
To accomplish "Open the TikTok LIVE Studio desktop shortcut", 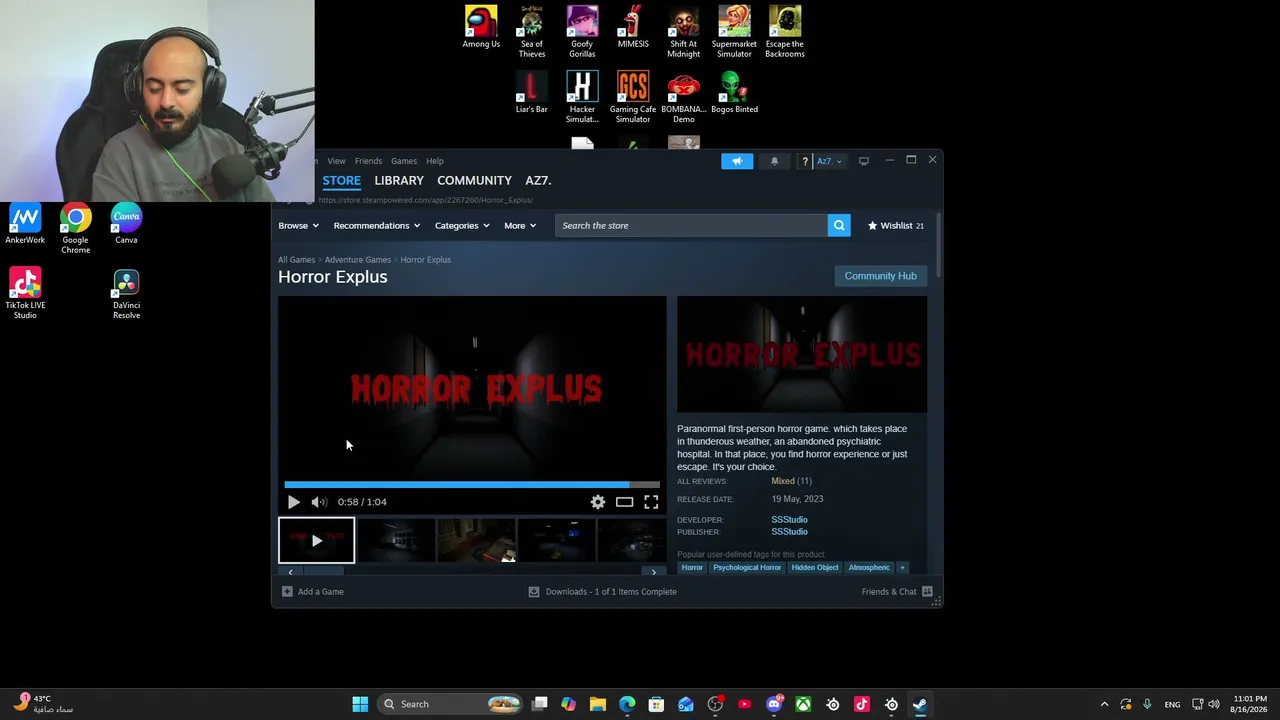I will click(25, 294).
